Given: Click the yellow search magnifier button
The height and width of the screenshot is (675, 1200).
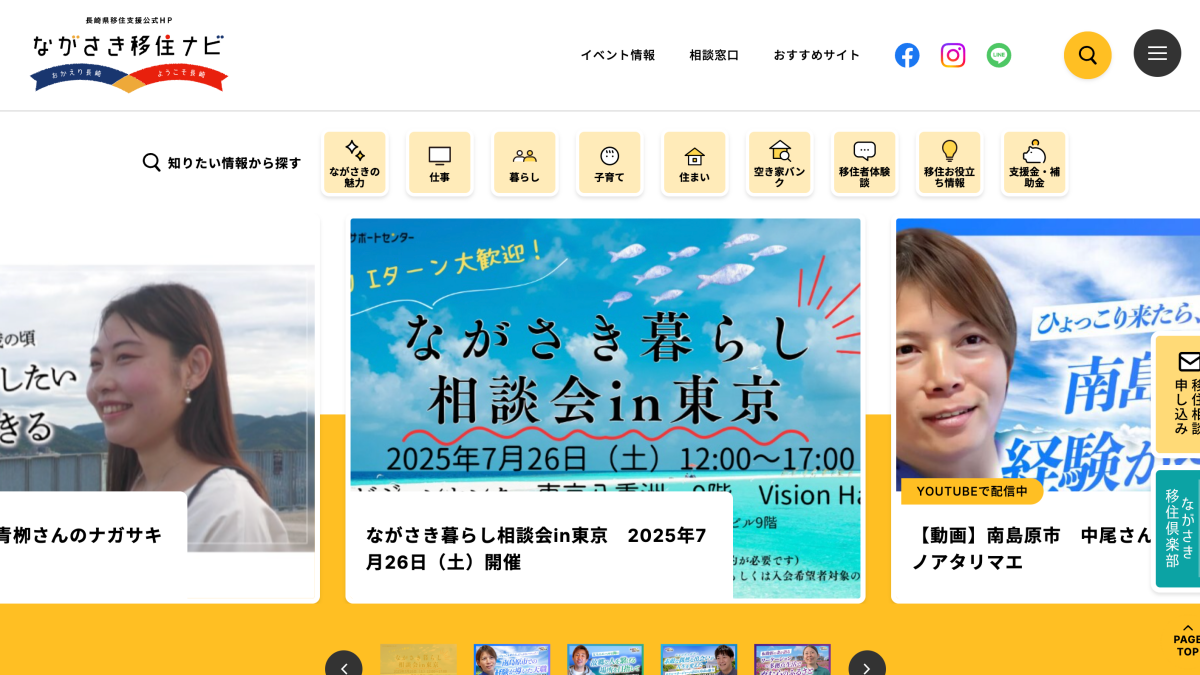Looking at the screenshot, I should click(1088, 55).
